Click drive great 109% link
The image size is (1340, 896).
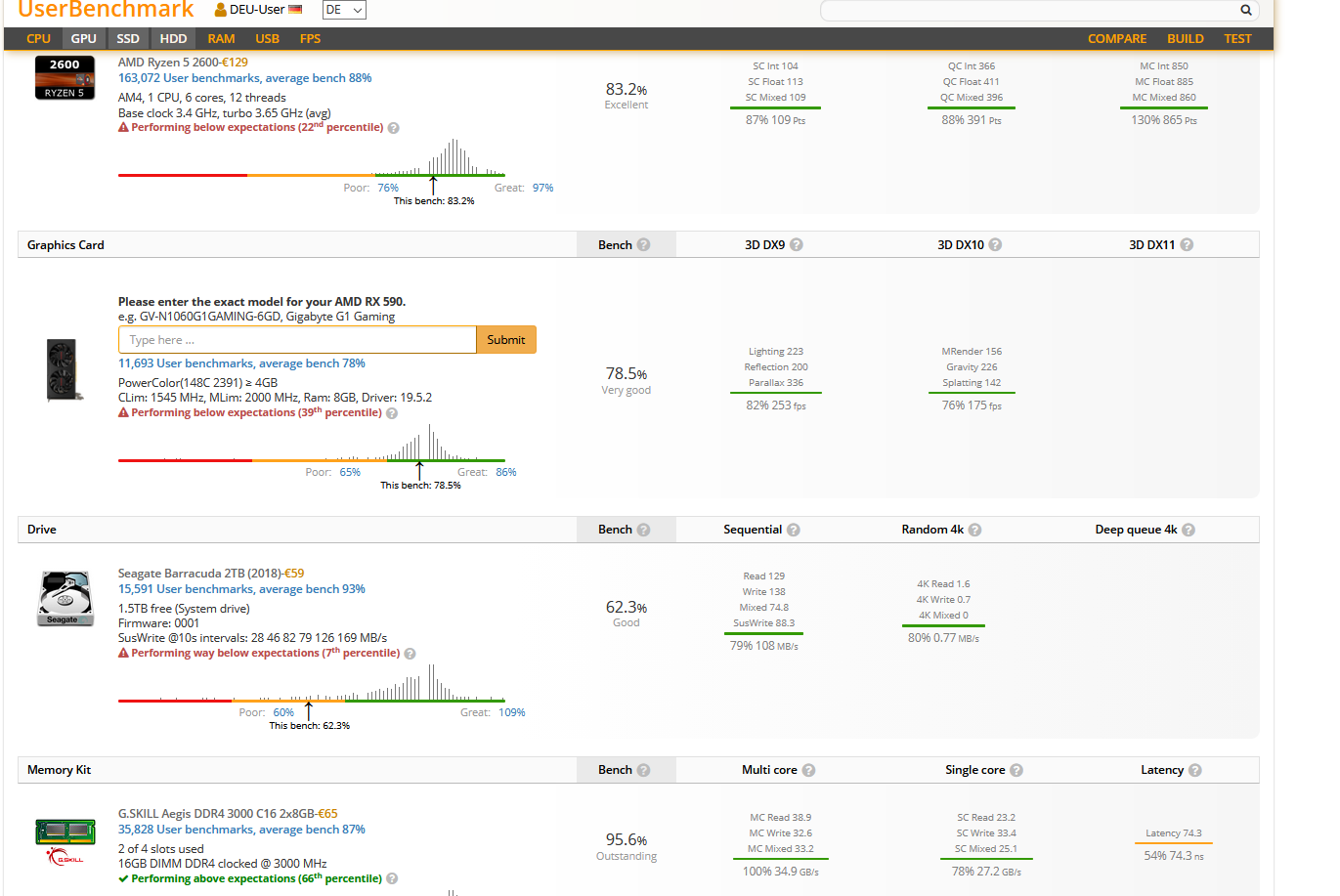tap(512, 712)
